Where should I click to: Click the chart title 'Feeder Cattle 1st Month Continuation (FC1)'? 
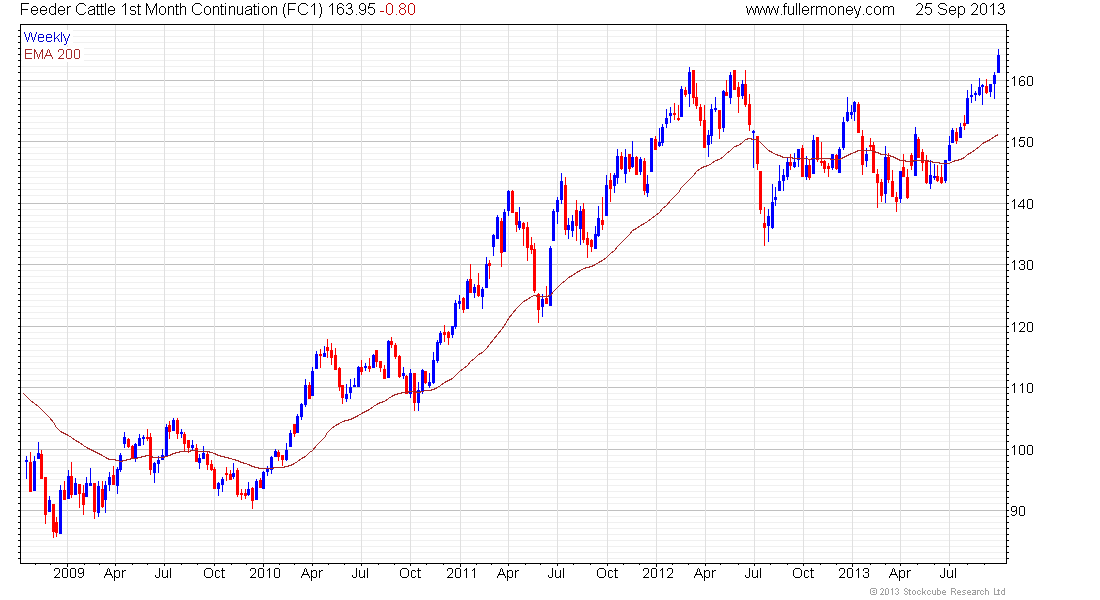click(171, 10)
